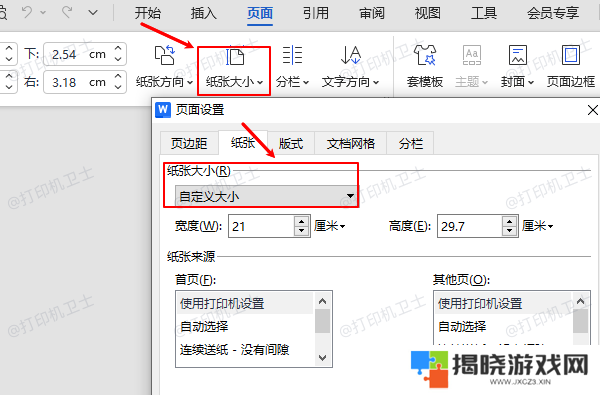Open the 版式 dialog tab
This screenshot has width=600, height=395.
[291, 144]
